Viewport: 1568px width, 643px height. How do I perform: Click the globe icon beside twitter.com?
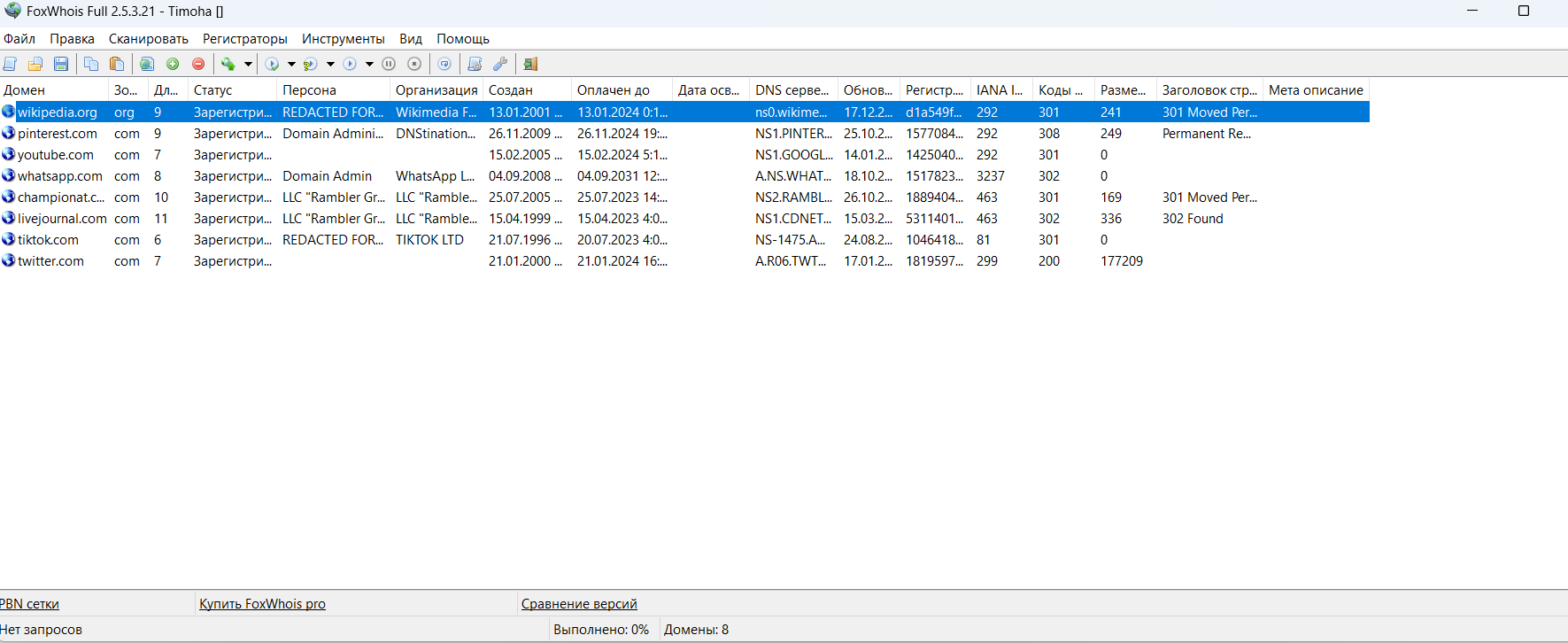[9, 260]
